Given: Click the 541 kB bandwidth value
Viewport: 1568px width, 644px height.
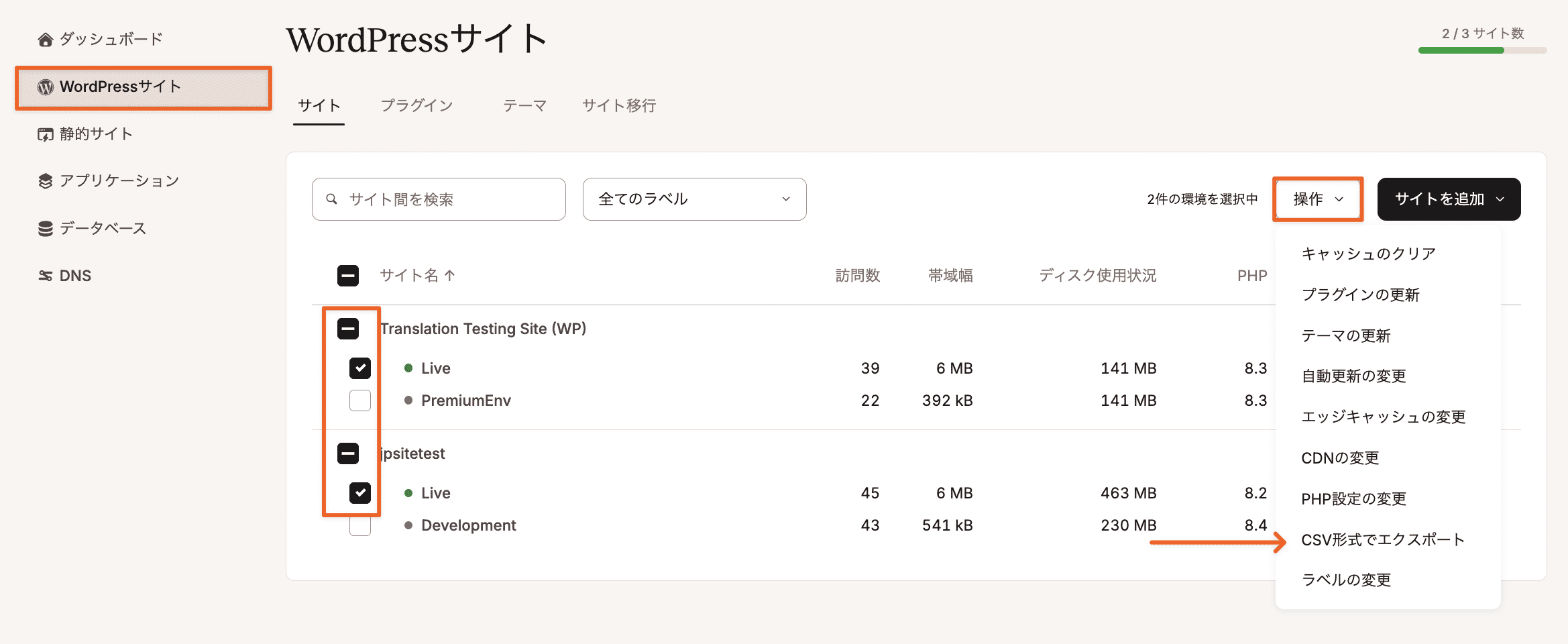Looking at the screenshot, I should pyautogui.click(x=948, y=525).
